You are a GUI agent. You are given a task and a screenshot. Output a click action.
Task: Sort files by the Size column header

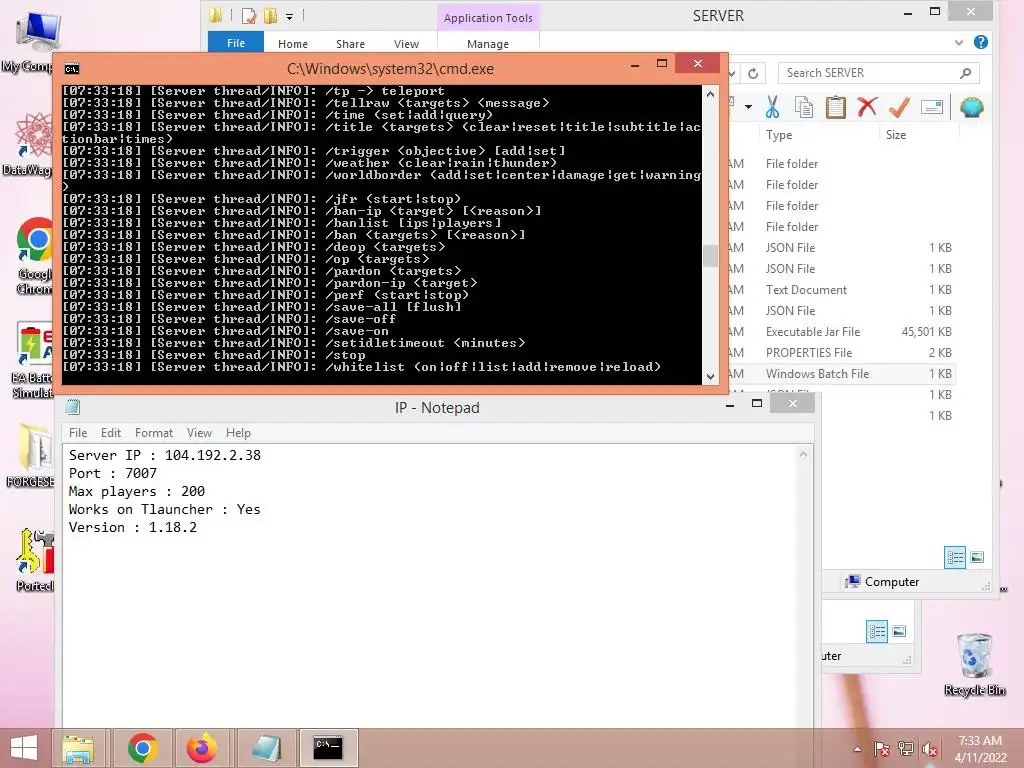(x=896, y=135)
